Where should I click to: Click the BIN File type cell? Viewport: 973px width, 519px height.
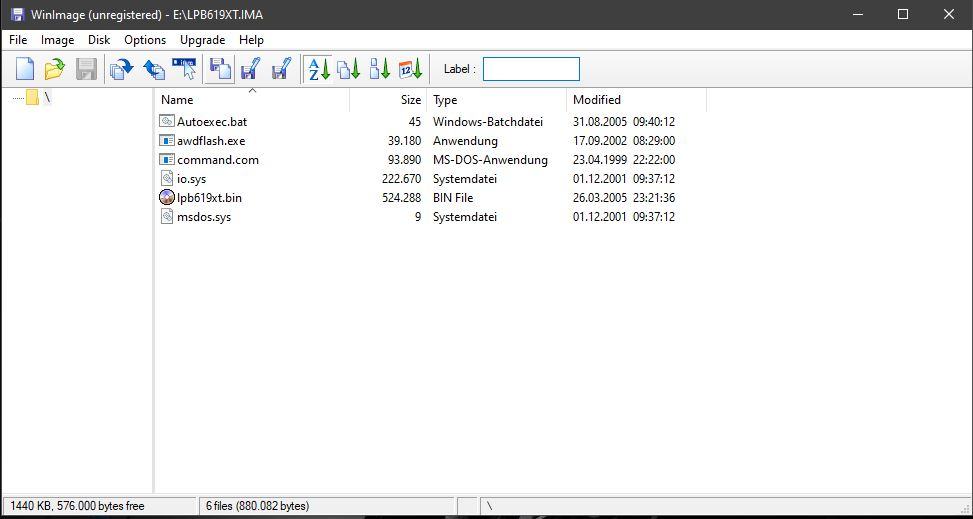(x=453, y=198)
